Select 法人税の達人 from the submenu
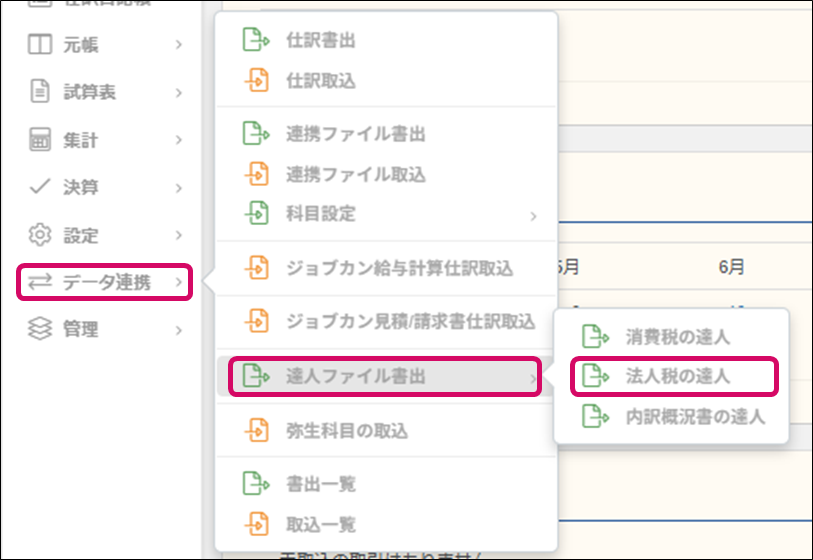813x560 pixels. [x=677, y=376]
